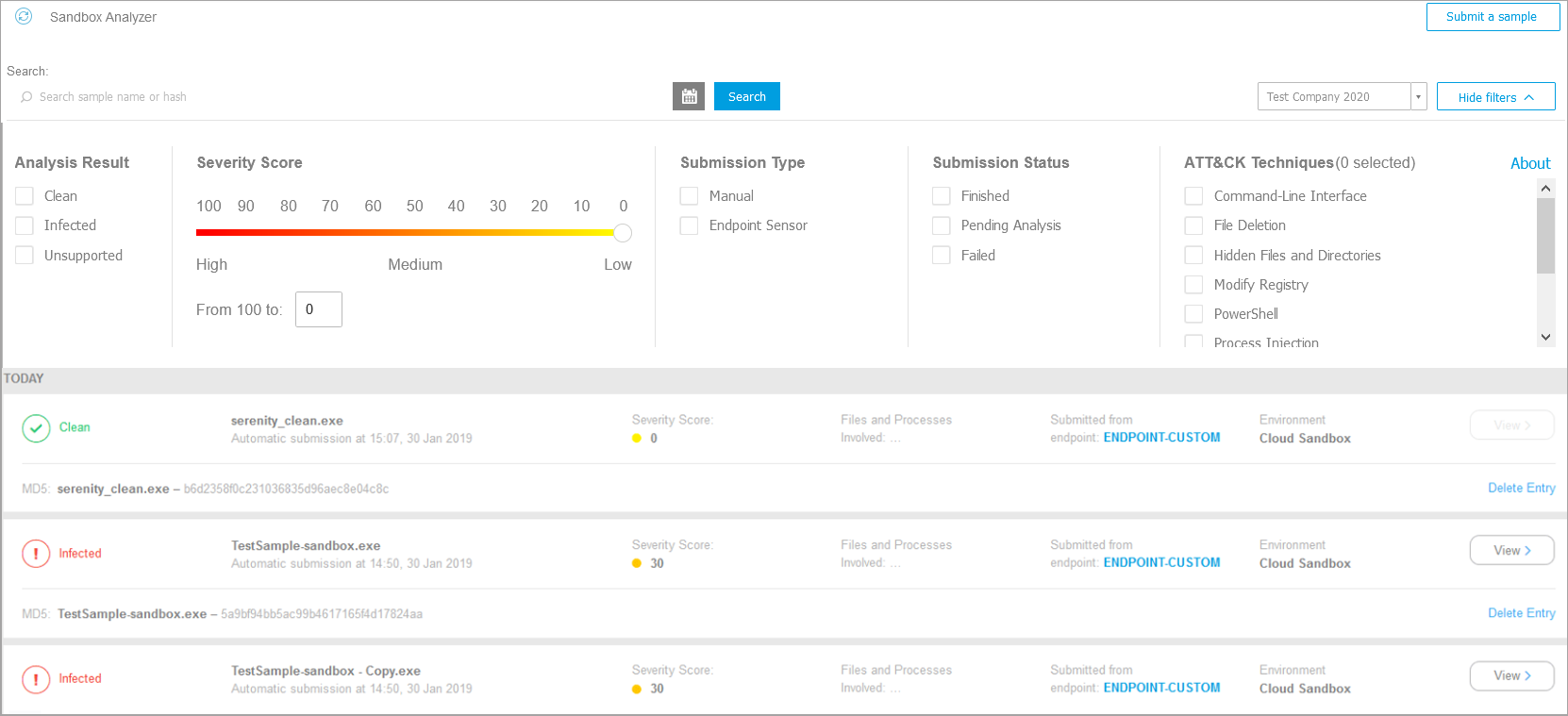The image size is (1568, 716).
Task: Click Infected alert icon for TestSample-sandbox - Copy.exe
Action: tap(36, 679)
